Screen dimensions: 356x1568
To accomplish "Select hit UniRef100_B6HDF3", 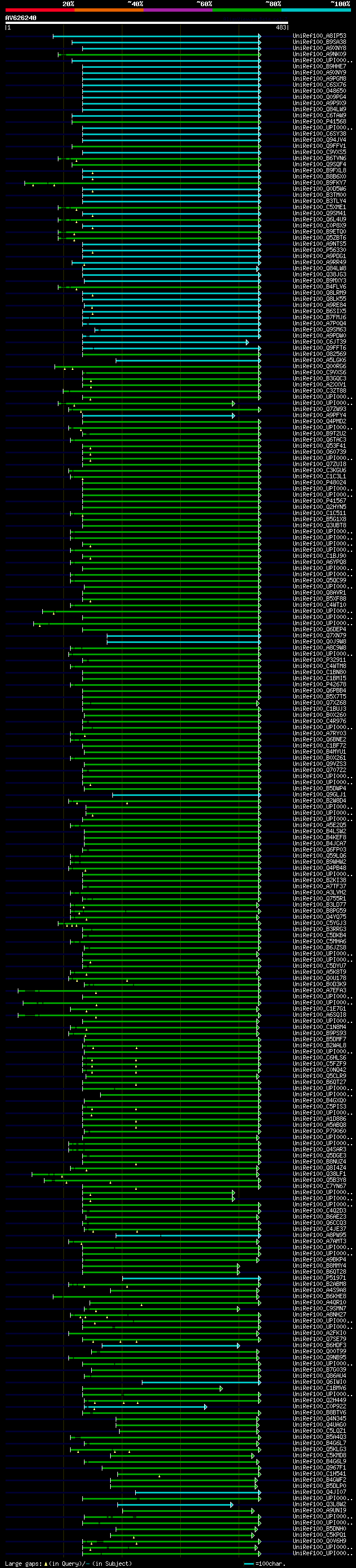I will (319, 1345).
